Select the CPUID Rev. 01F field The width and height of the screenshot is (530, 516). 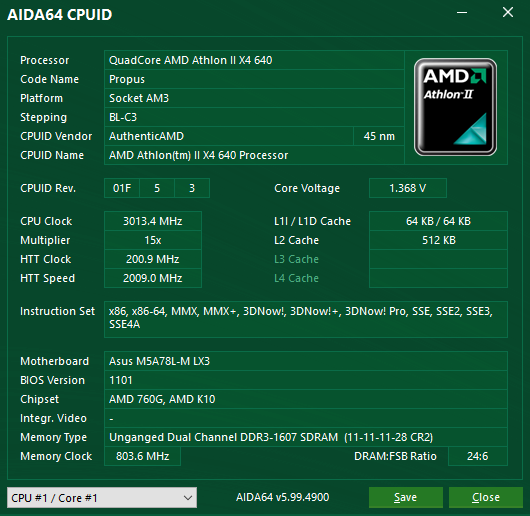click(122, 188)
